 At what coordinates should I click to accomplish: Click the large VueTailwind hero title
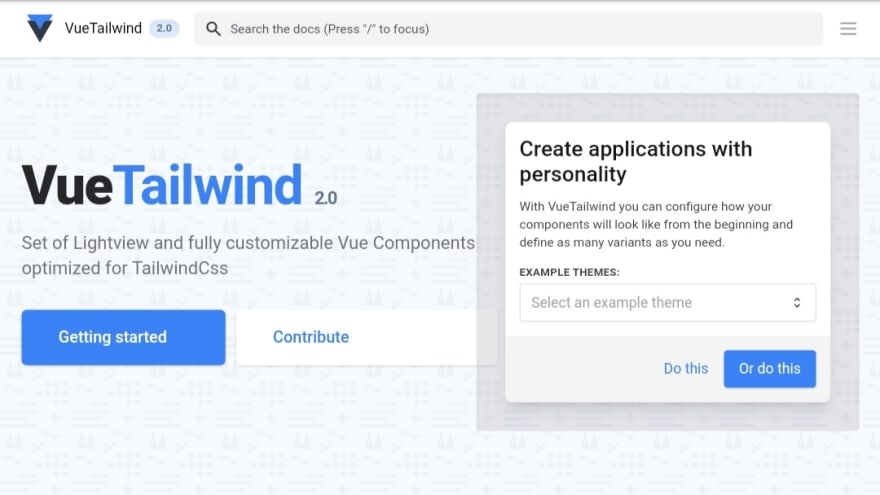coord(162,185)
